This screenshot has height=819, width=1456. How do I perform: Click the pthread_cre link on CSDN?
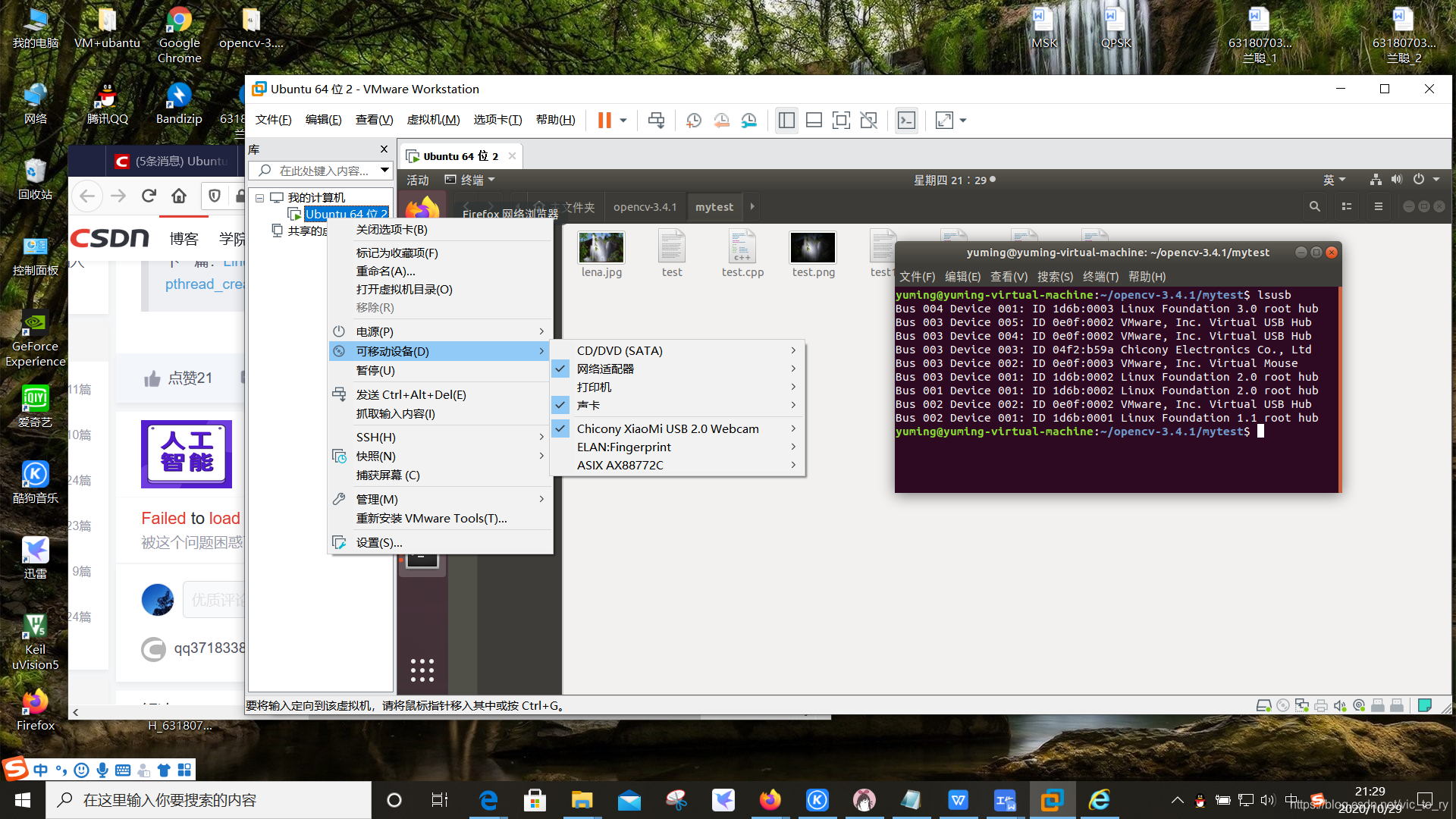(204, 284)
